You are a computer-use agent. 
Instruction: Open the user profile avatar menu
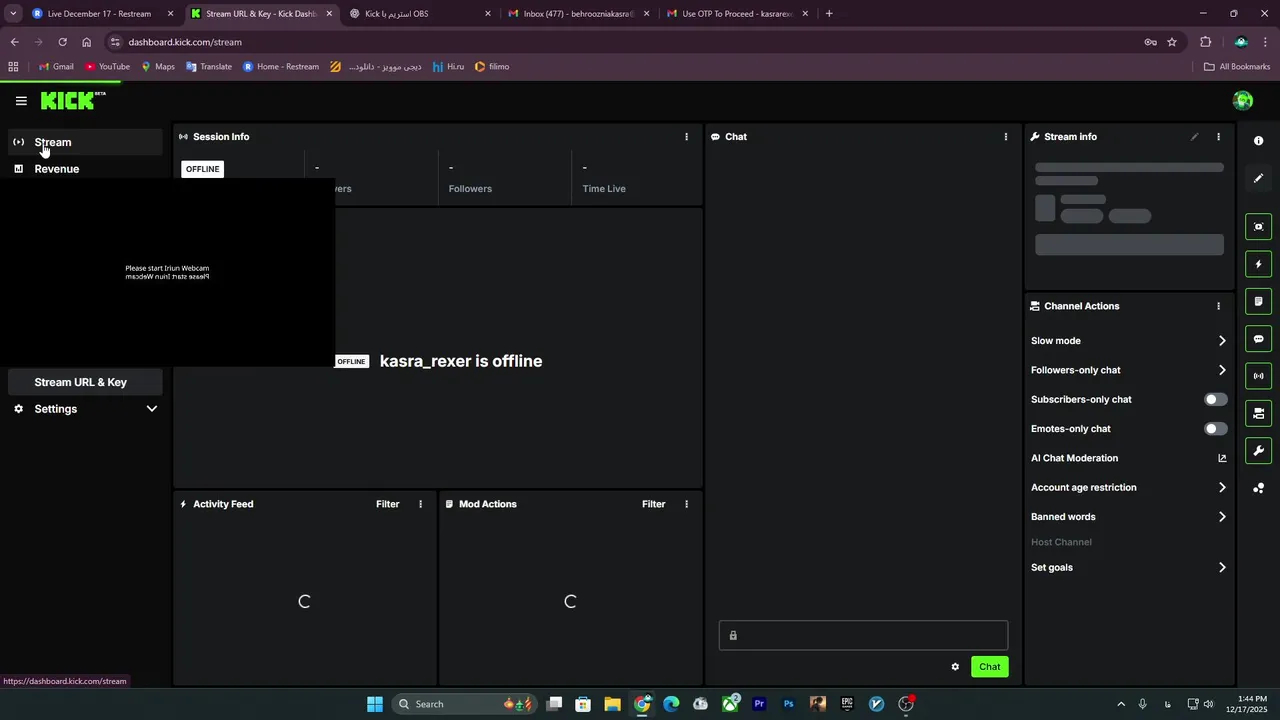1243,100
